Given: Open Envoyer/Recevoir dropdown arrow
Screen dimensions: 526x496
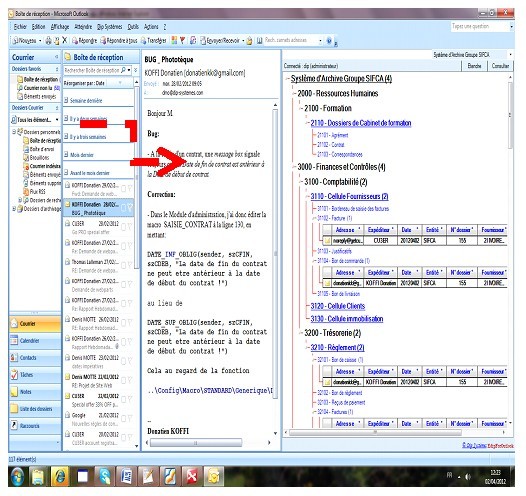Looking at the screenshot, I should coord(243,41).
